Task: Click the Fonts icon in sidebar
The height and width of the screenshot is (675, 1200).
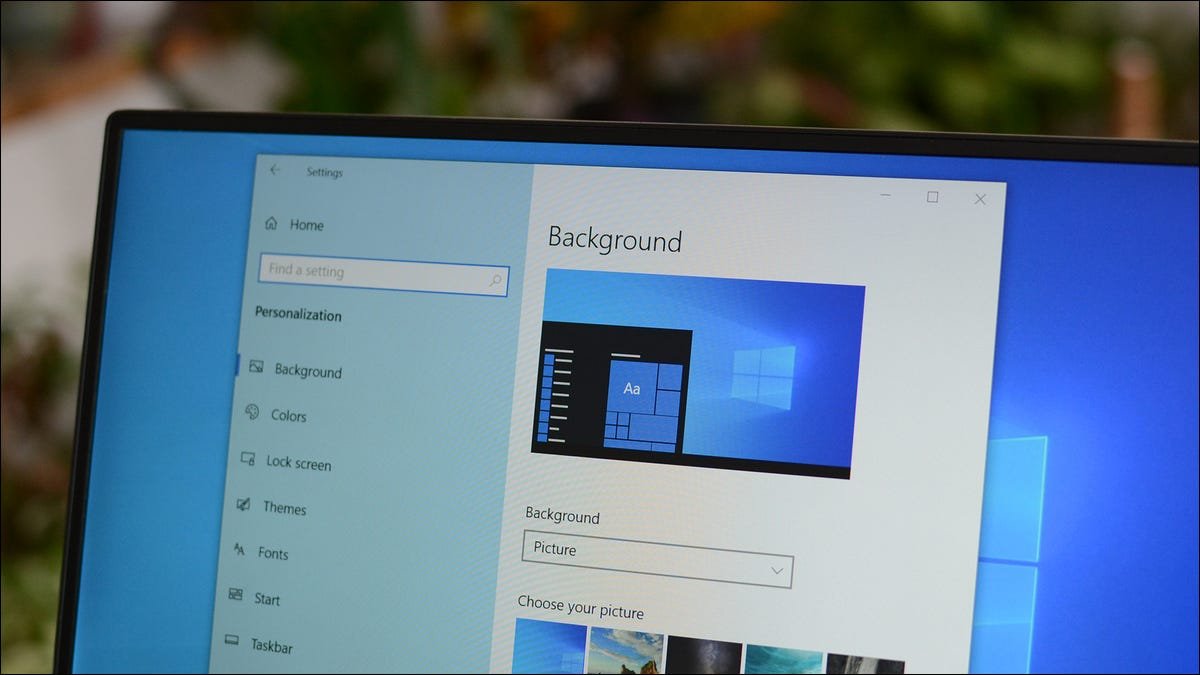Action: pos(239,549)
